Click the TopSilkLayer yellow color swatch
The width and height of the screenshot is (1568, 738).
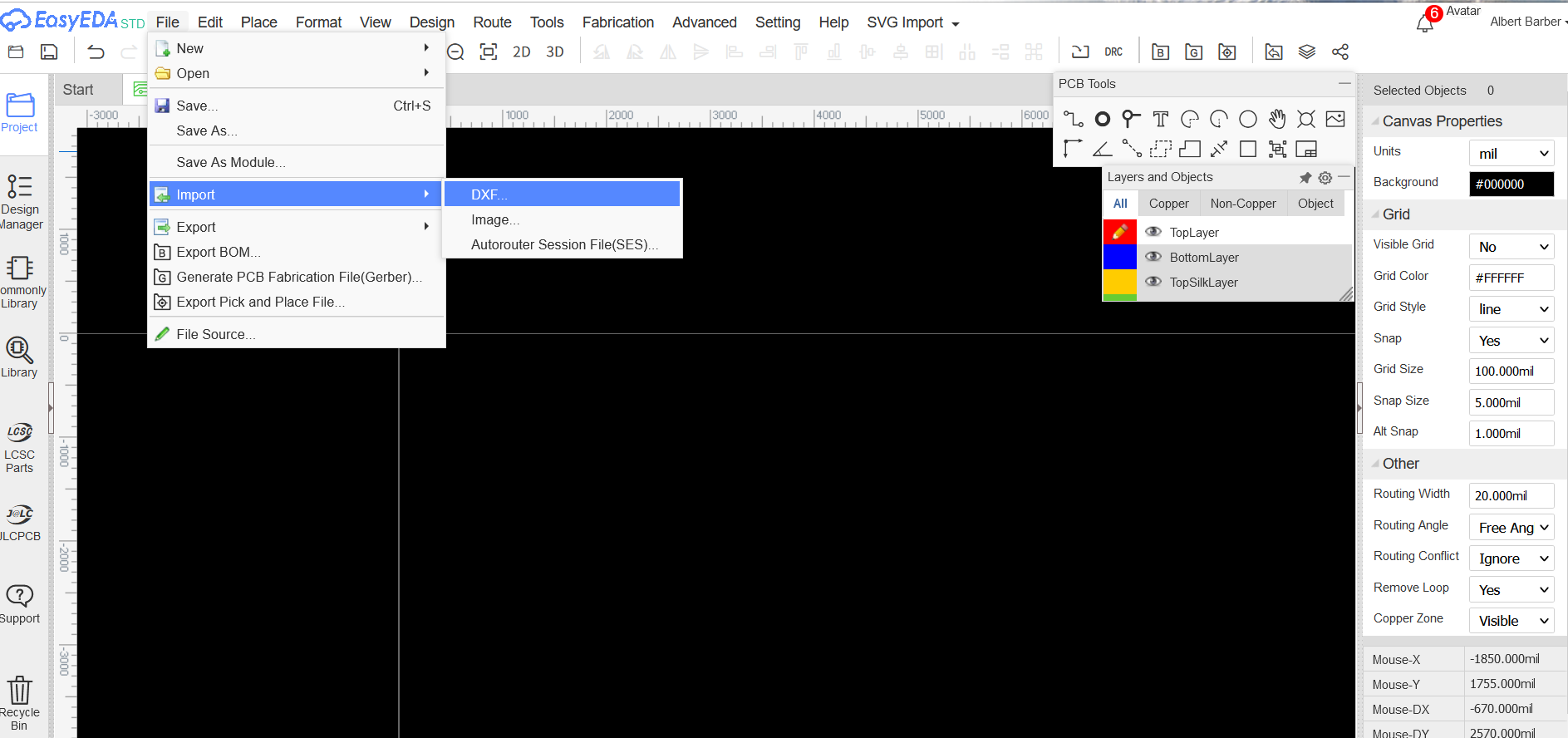tap(1119, 282)
